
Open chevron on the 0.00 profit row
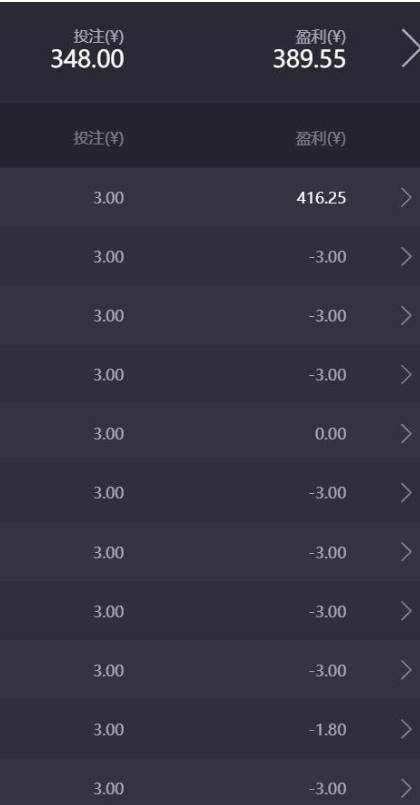point(406,434)
